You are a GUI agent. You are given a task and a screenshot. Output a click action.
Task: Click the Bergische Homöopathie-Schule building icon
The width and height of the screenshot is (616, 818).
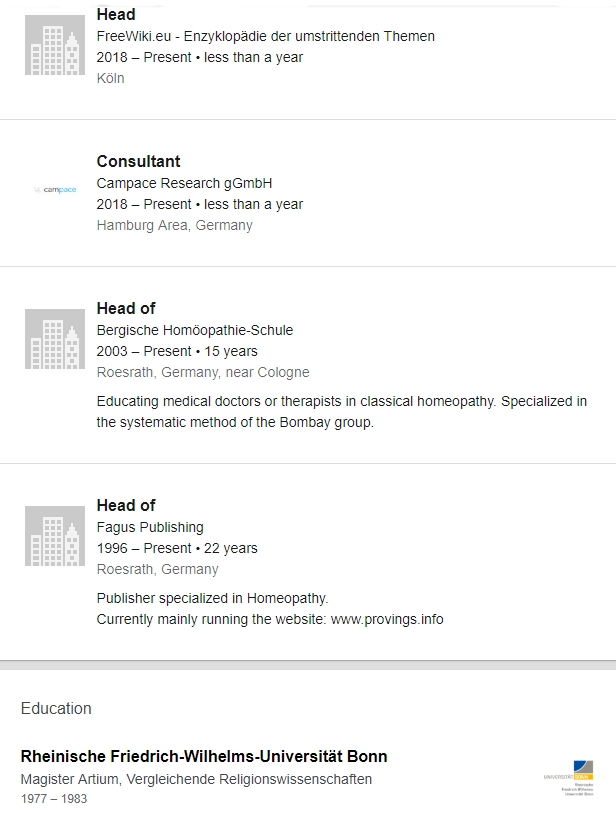(x=55, y=339)
